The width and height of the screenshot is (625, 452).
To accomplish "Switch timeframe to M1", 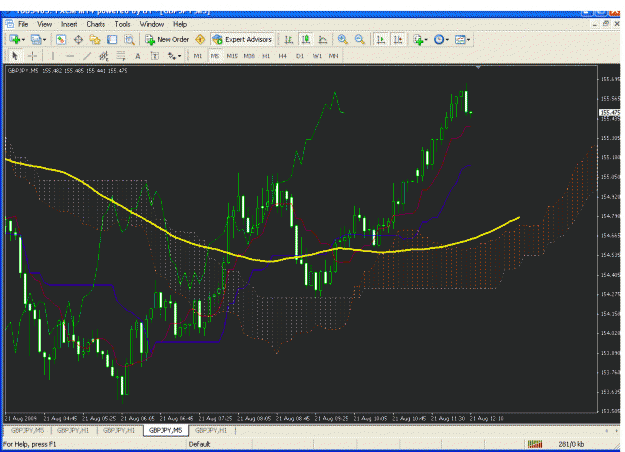I will (198, 56).
